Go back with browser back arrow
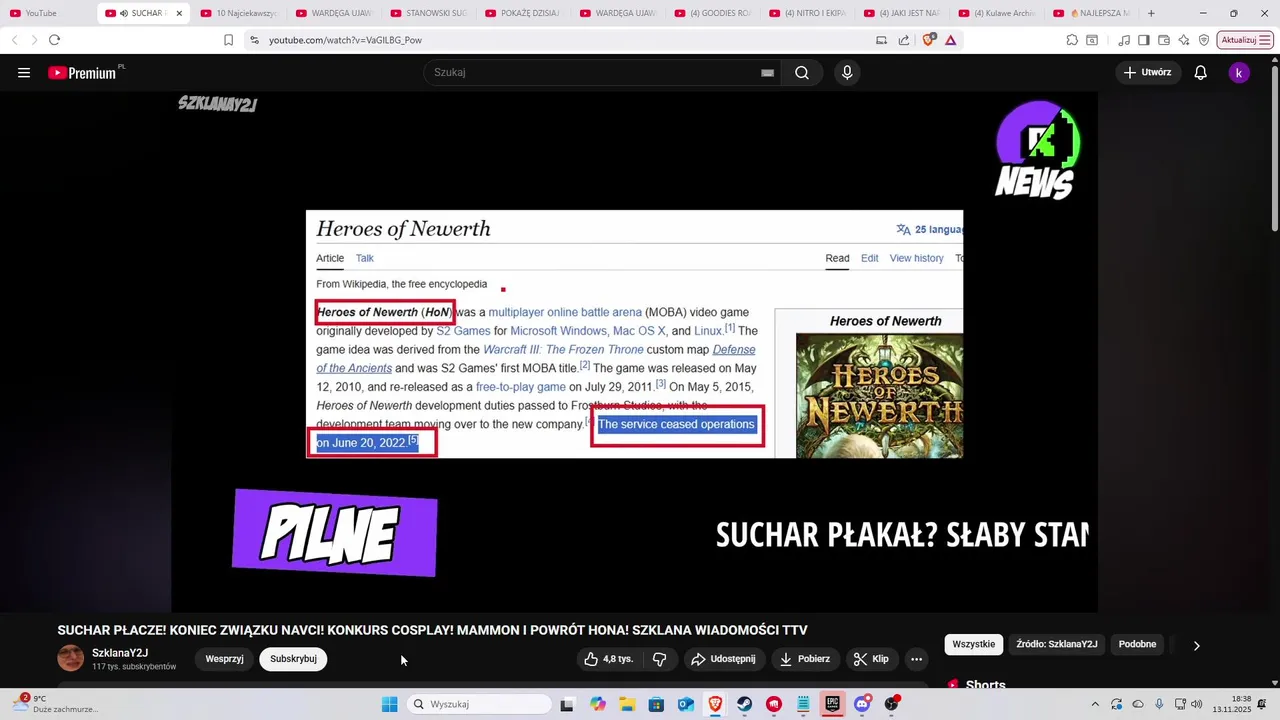Screen dimensions: 1280x720 [x=14, y=40]
